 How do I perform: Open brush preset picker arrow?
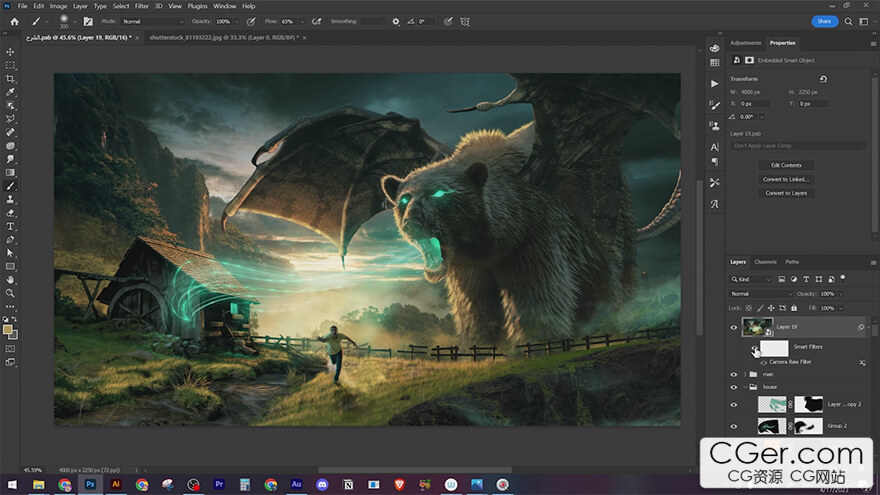(x=75, y=22)
